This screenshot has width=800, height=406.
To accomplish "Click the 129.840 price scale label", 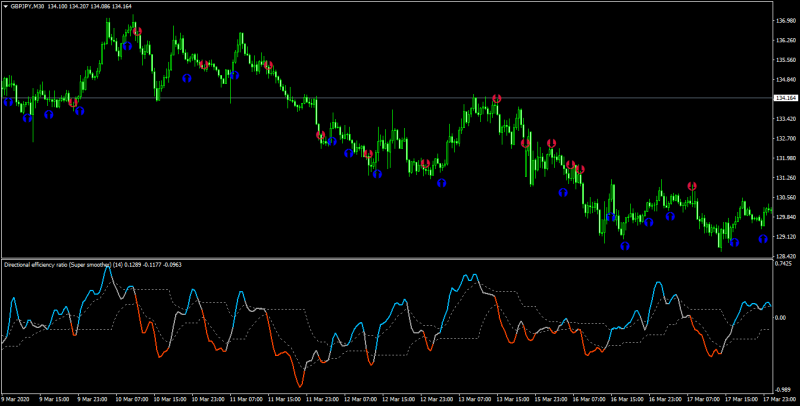I will point(786,217).
